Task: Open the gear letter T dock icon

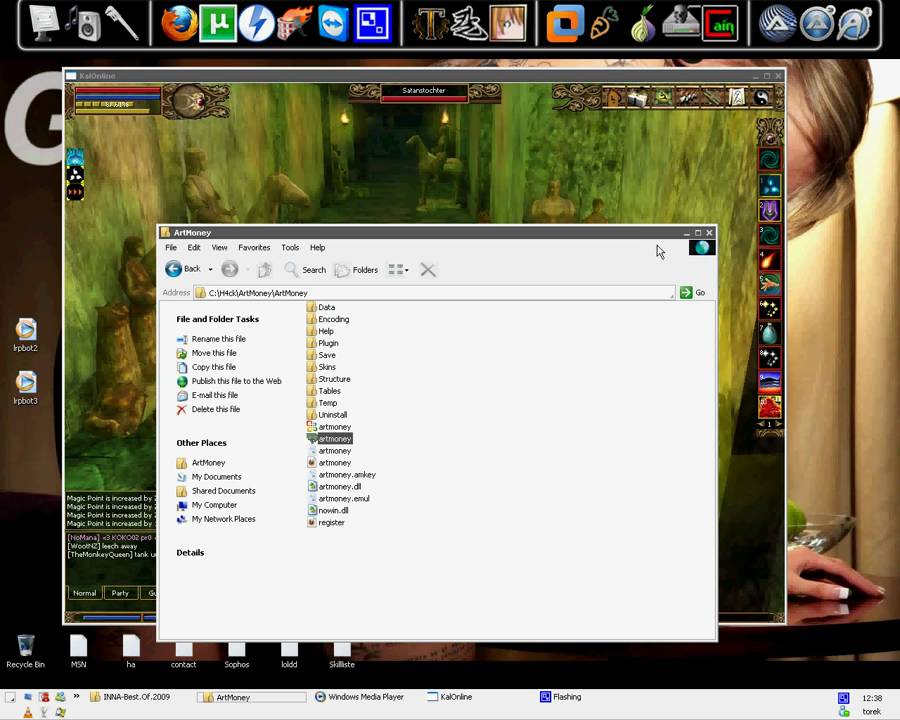Action: point(430,24)
